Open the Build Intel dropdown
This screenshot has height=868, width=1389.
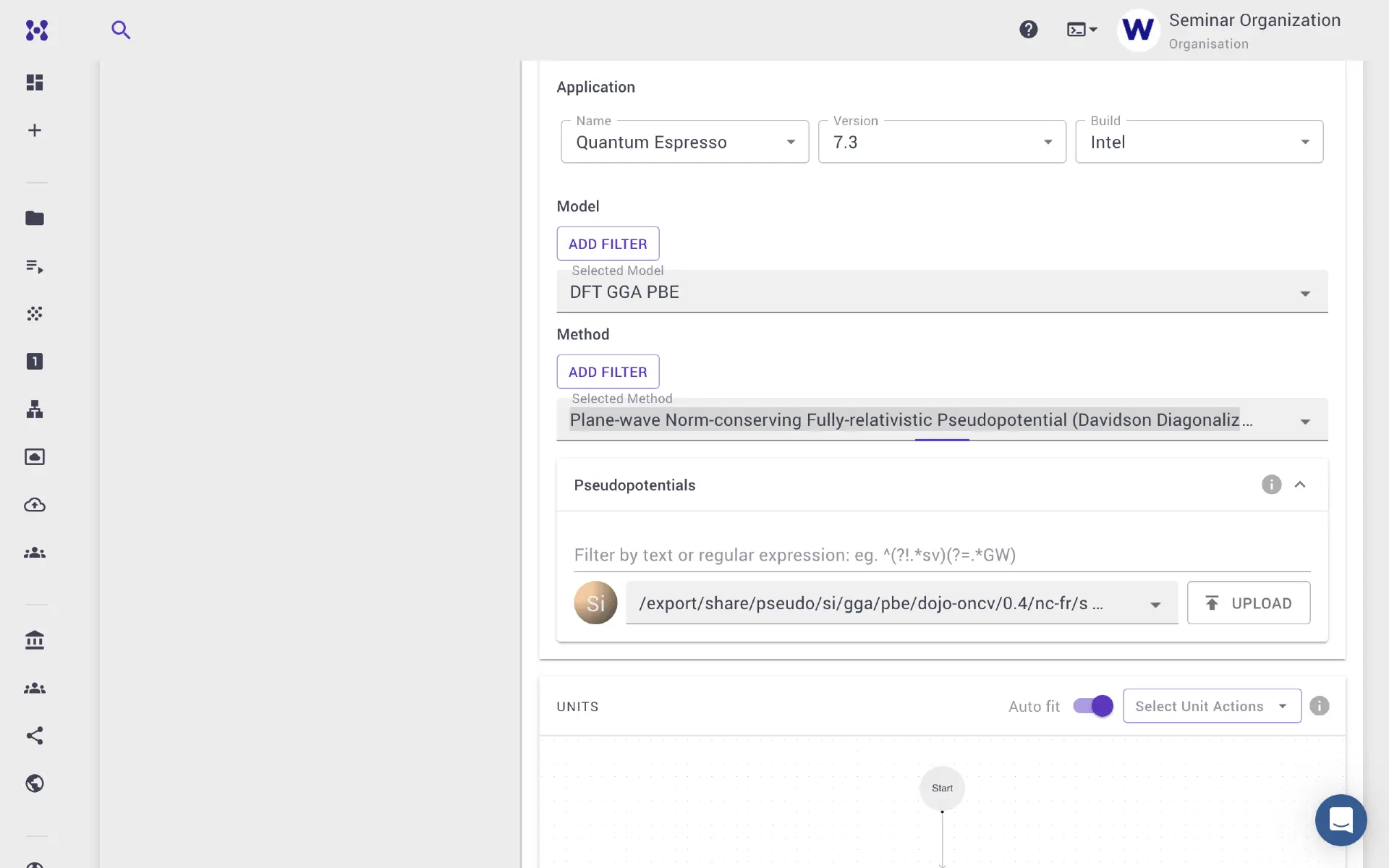(1199, 142)
